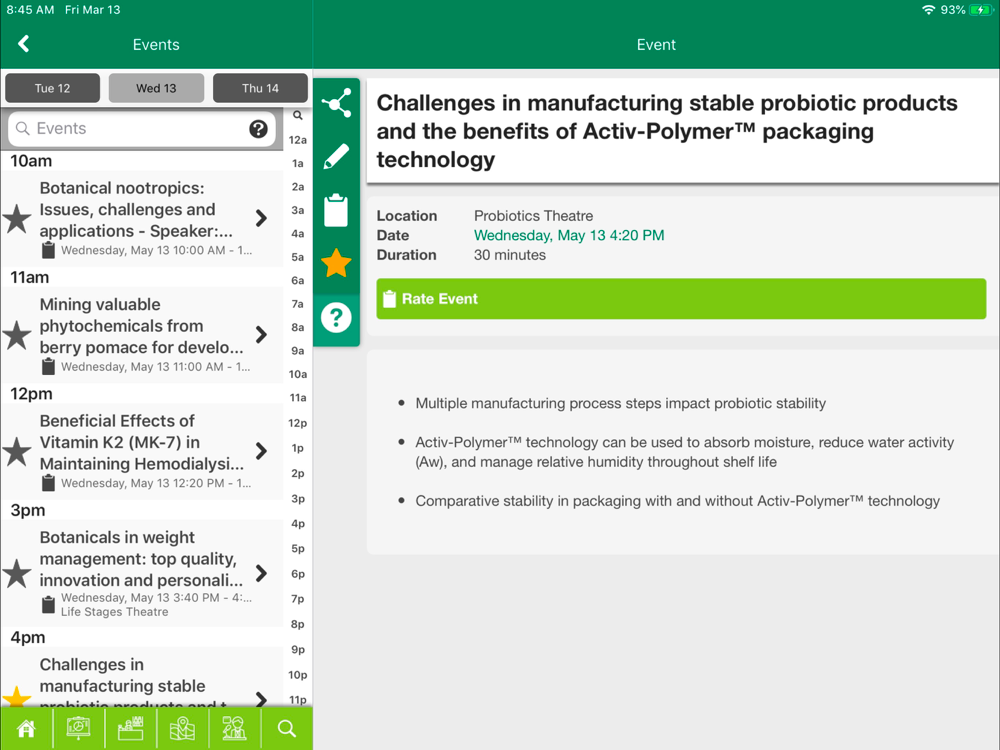1000x750 pixels.
Task: Select the Botanical nootropics event title
Action: point(136,209)
